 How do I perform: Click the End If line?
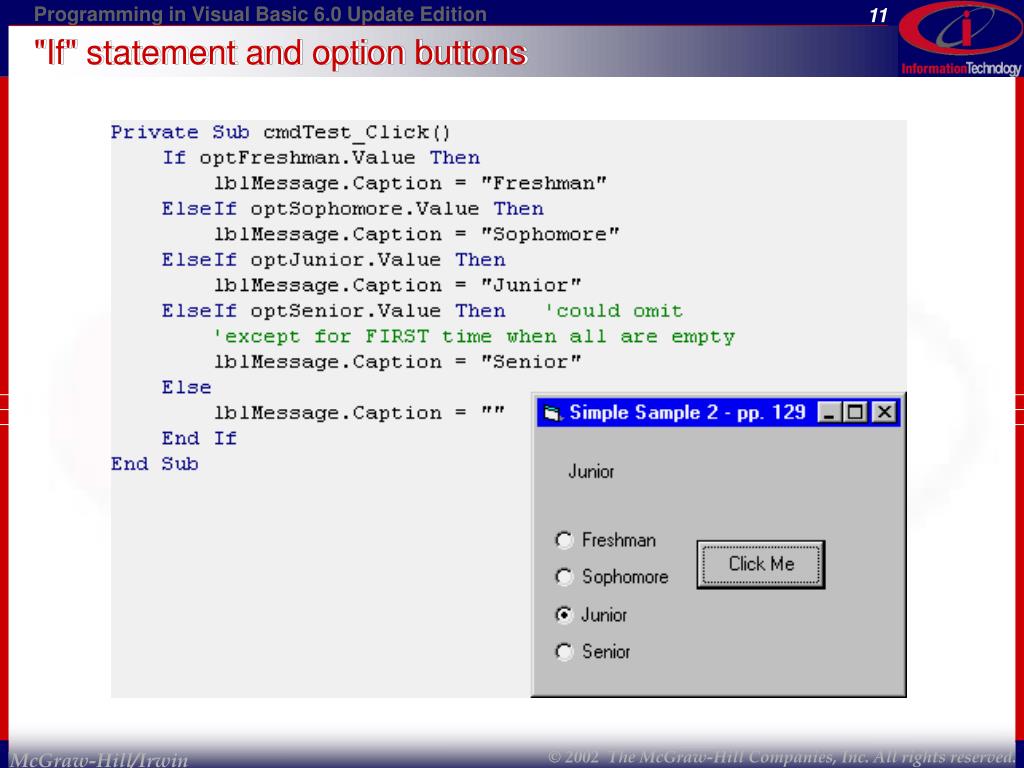[x=199, y=438]
